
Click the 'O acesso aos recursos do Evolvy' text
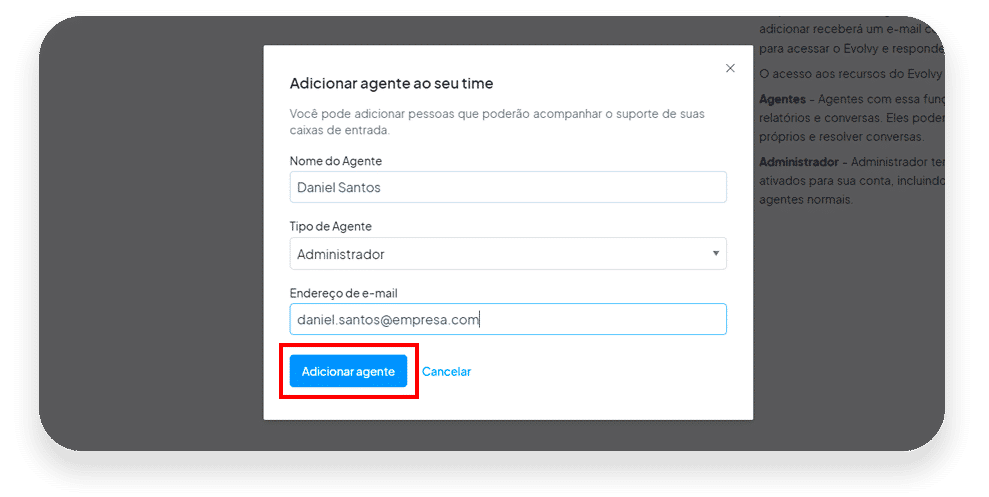click(850, 74)
